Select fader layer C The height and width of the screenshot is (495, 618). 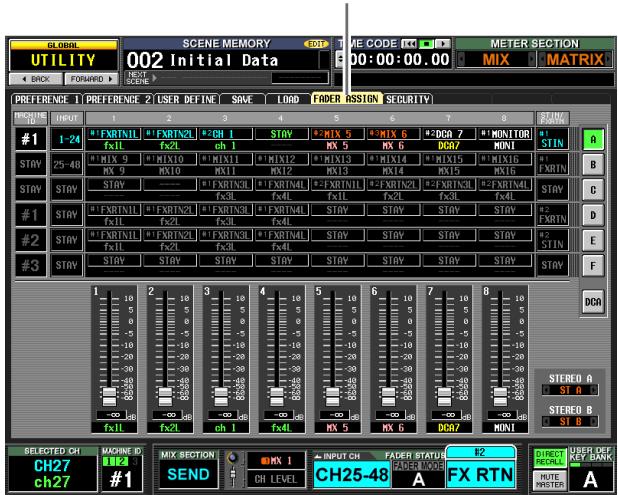593,190
